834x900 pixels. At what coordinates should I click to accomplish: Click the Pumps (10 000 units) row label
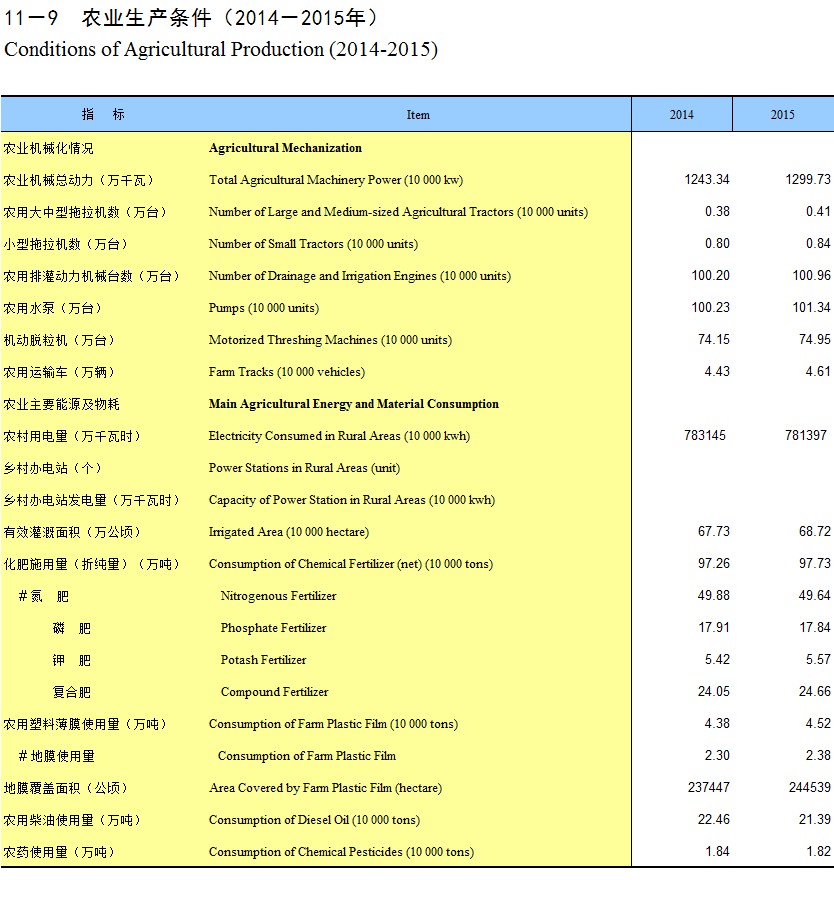coord(263,308)
